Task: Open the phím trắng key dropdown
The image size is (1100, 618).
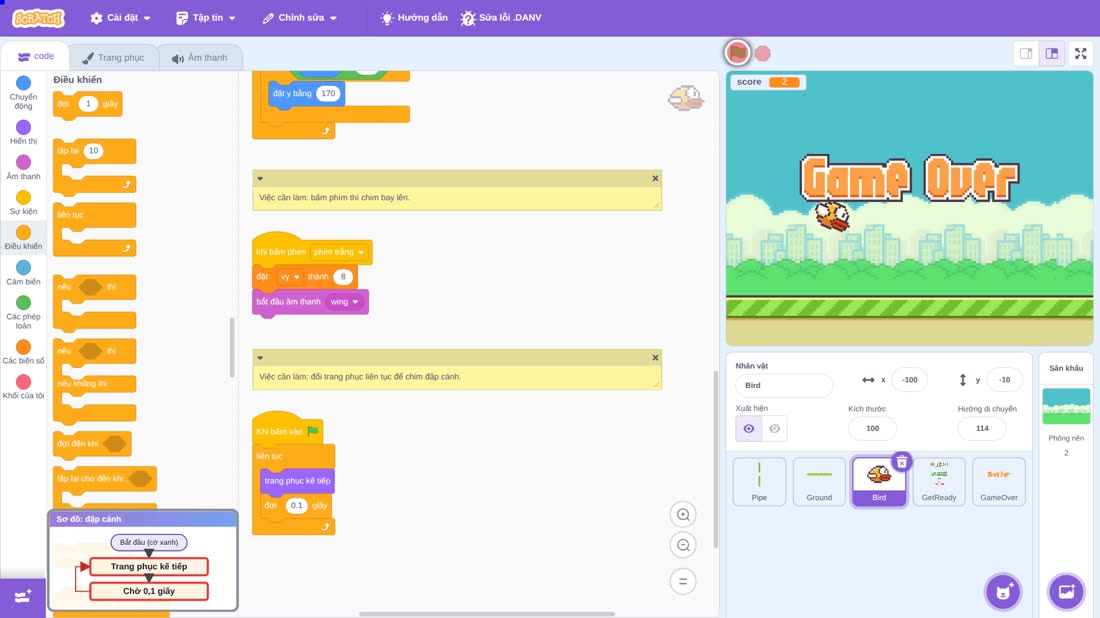Action: pos(339,252)
